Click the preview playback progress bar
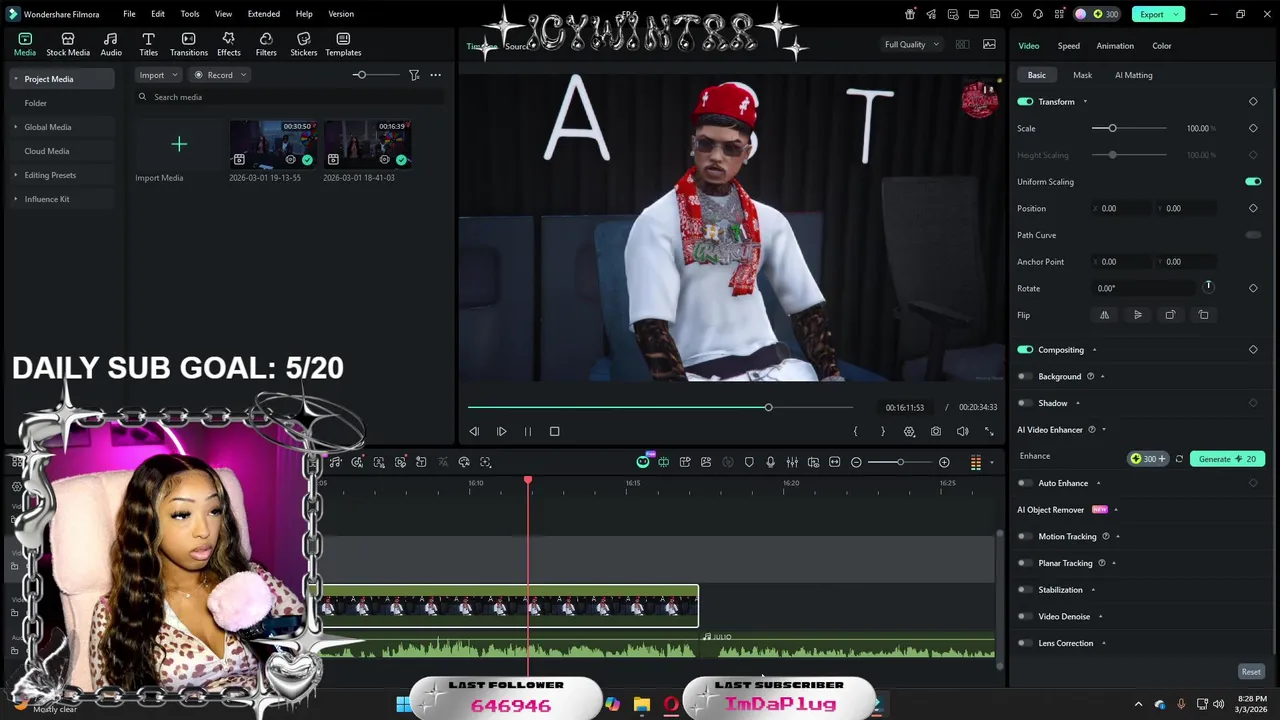1280x720 pixels. point(660,407)
